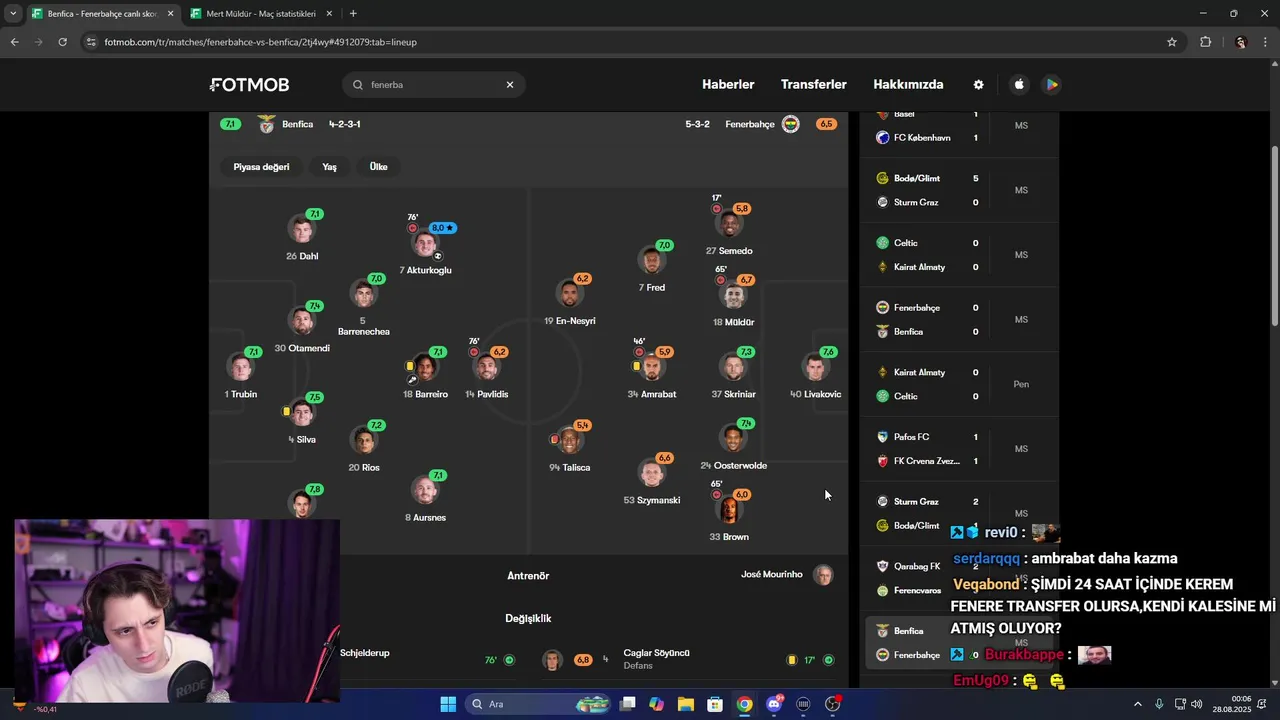
Task: Click the FotMob logo
Action: pyautogui.click(x=249, y=85)
